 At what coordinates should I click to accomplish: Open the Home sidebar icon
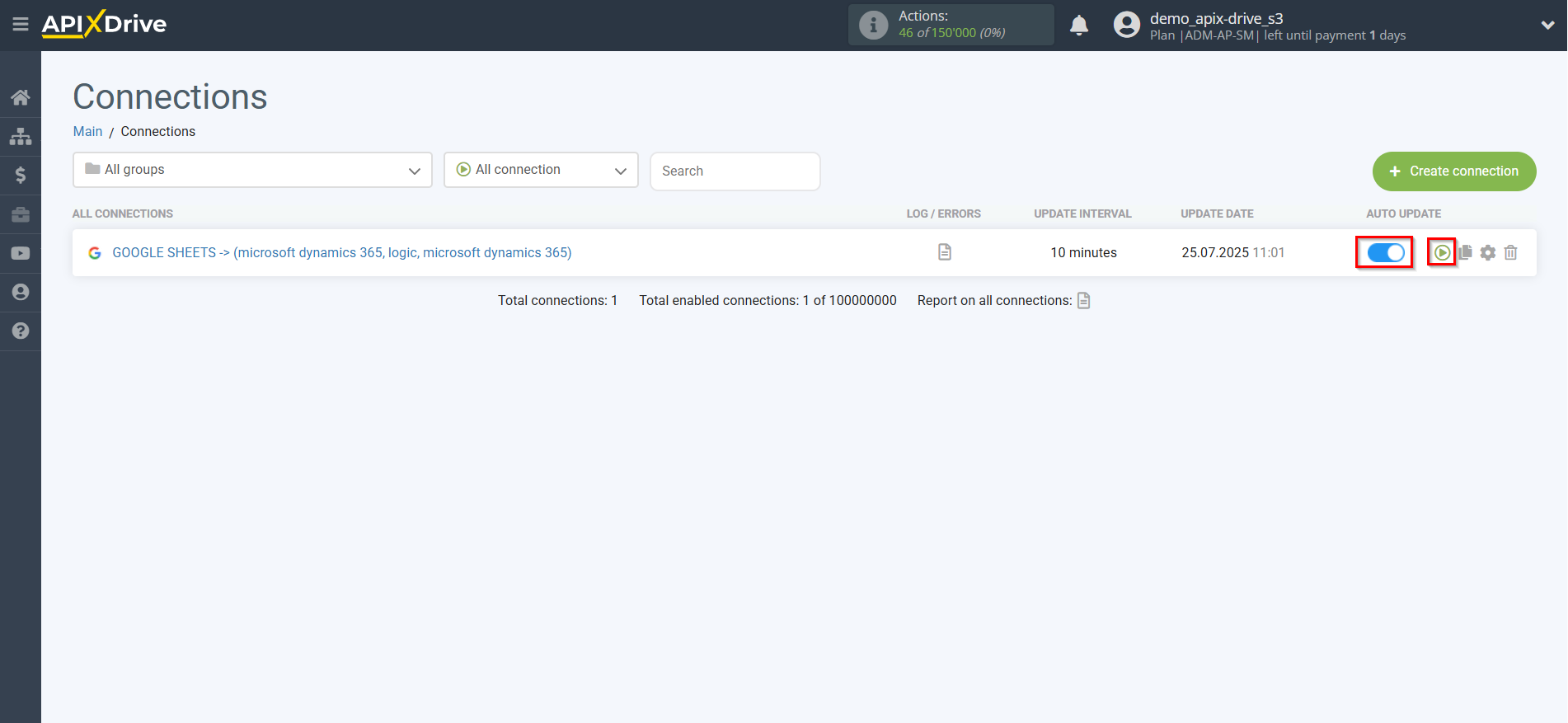pos(21,97)
